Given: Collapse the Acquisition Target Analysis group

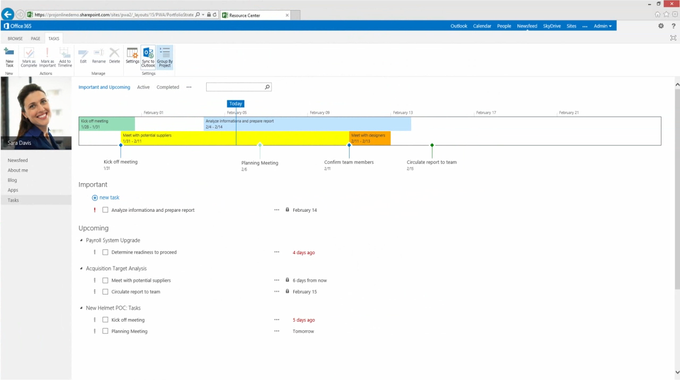Looking at the screenshot, I should [x=81, y=269].
